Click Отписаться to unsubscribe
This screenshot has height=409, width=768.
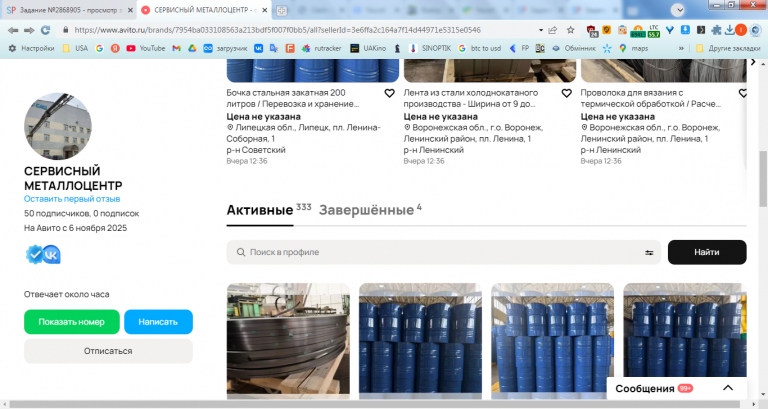coord(108,351)
